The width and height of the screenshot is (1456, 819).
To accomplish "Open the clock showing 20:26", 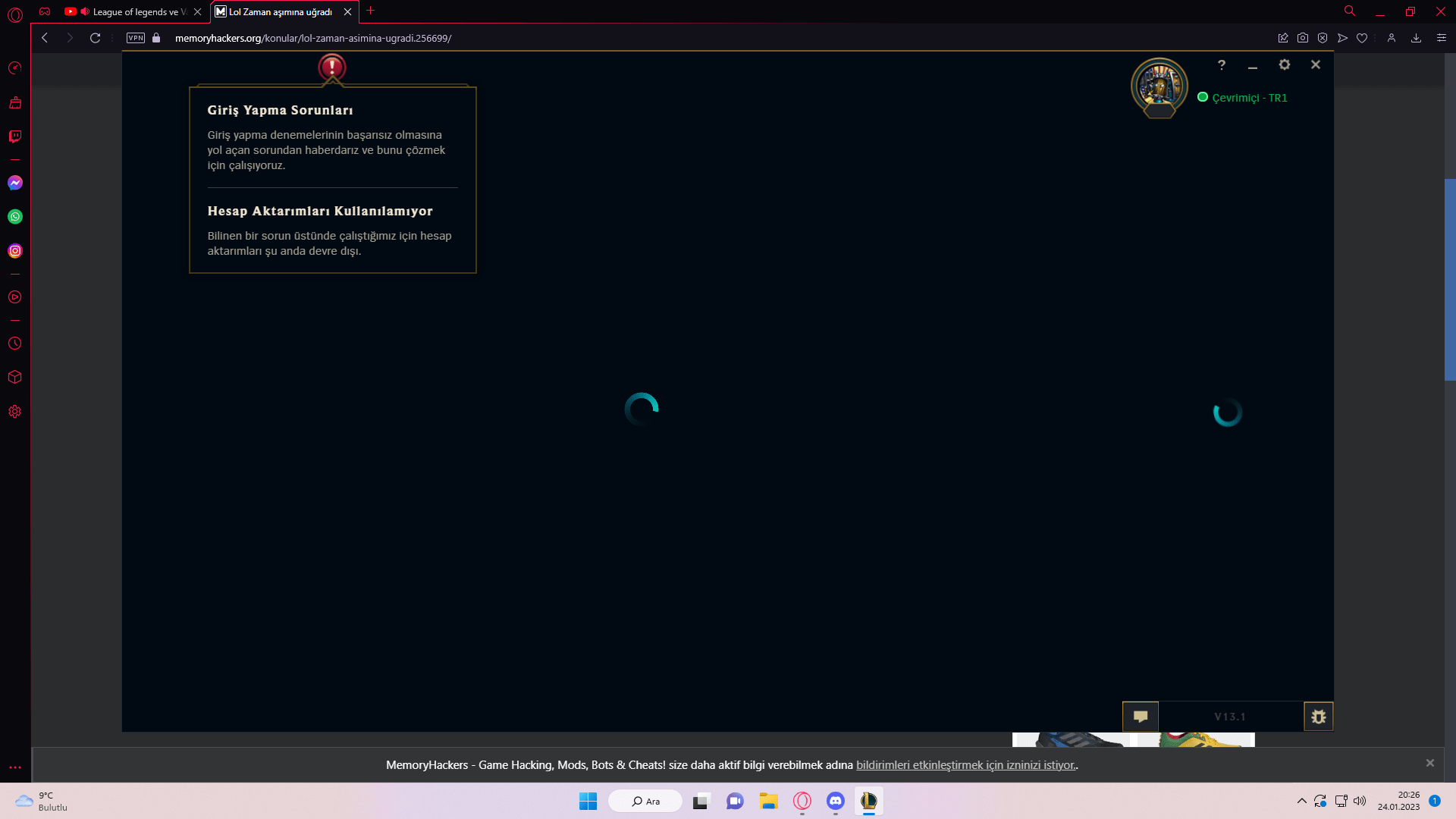I will [x=1398, y=802].
